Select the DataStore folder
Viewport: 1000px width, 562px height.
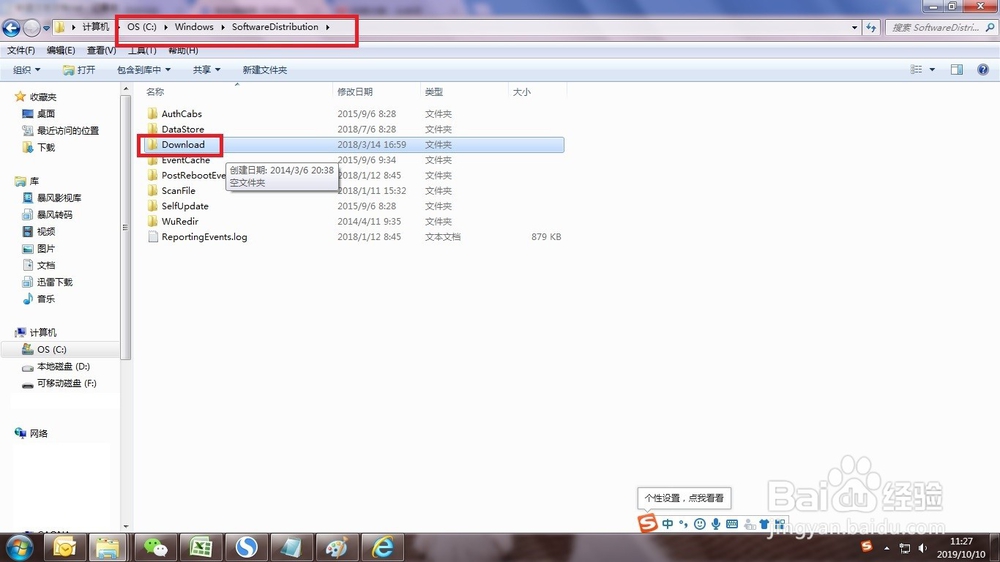pos(182,129)
